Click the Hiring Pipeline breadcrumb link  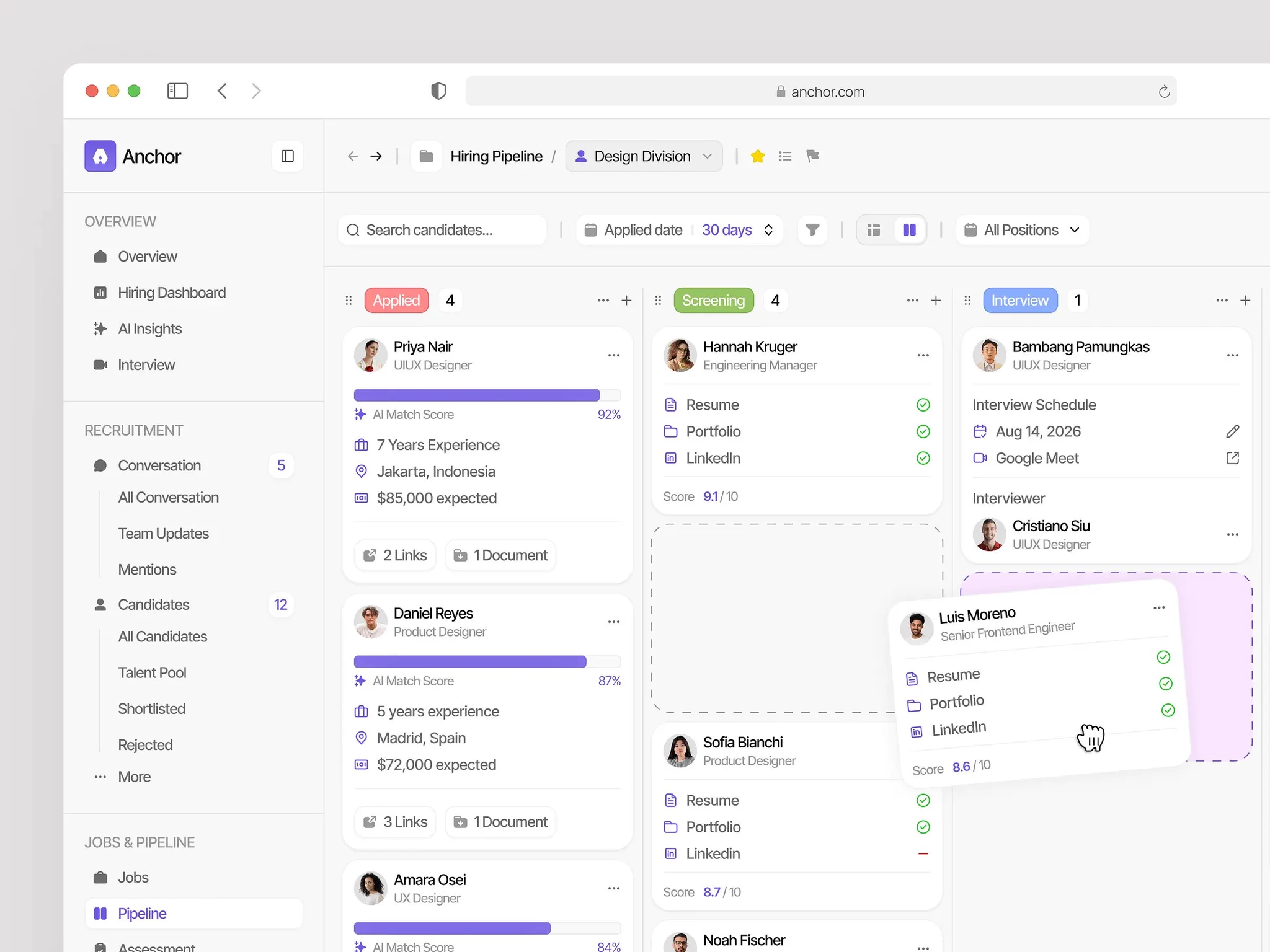(x=496, y=156)
